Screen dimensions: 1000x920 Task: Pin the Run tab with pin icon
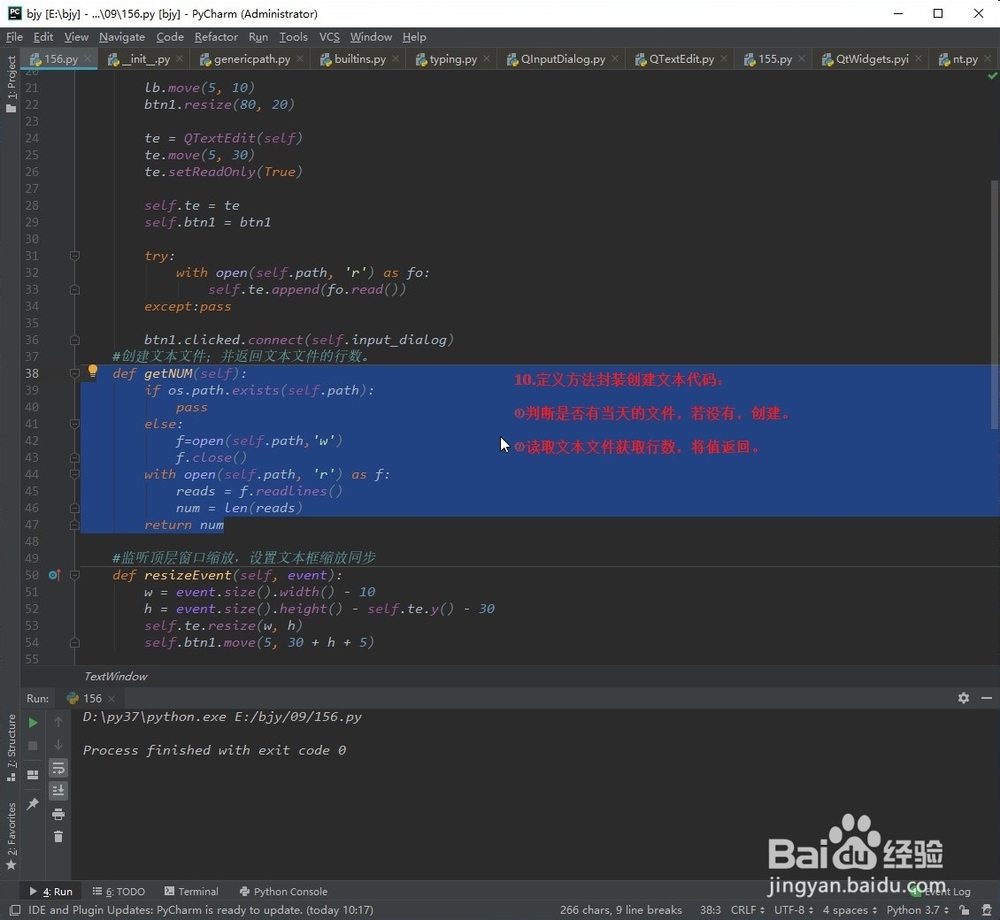click(33, 804)
